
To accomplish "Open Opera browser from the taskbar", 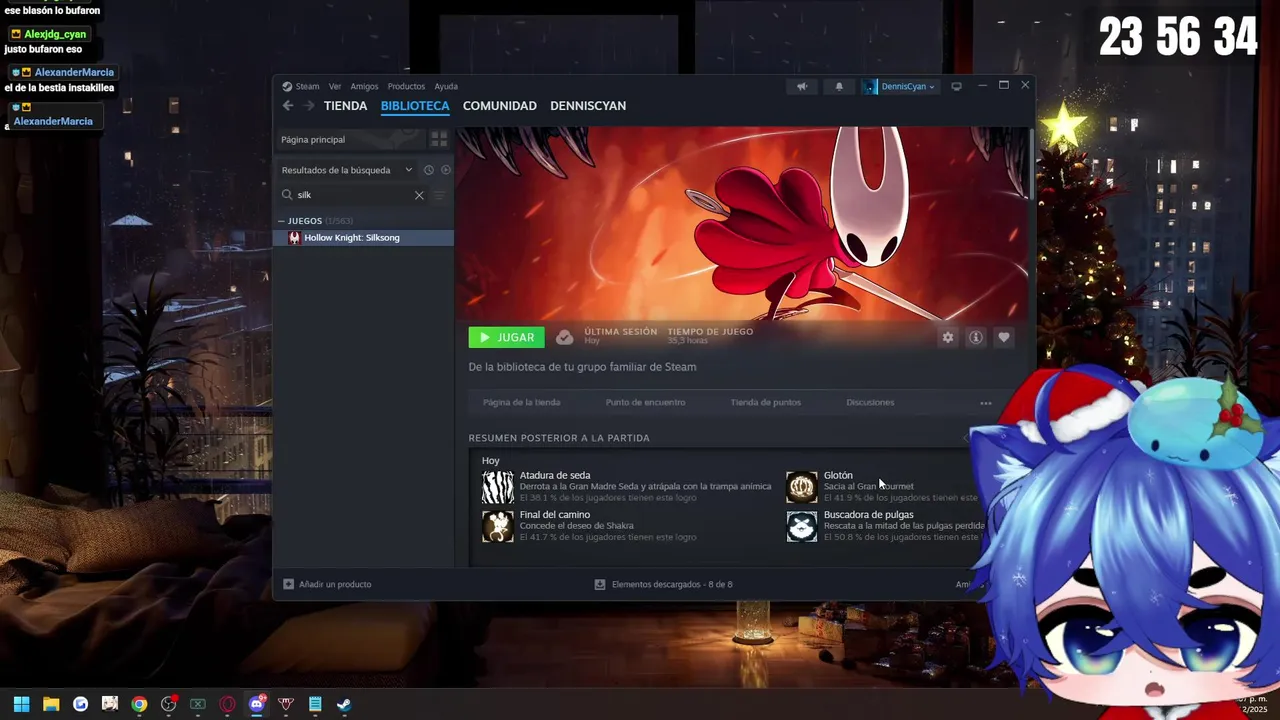I will [x=227, y=704].
